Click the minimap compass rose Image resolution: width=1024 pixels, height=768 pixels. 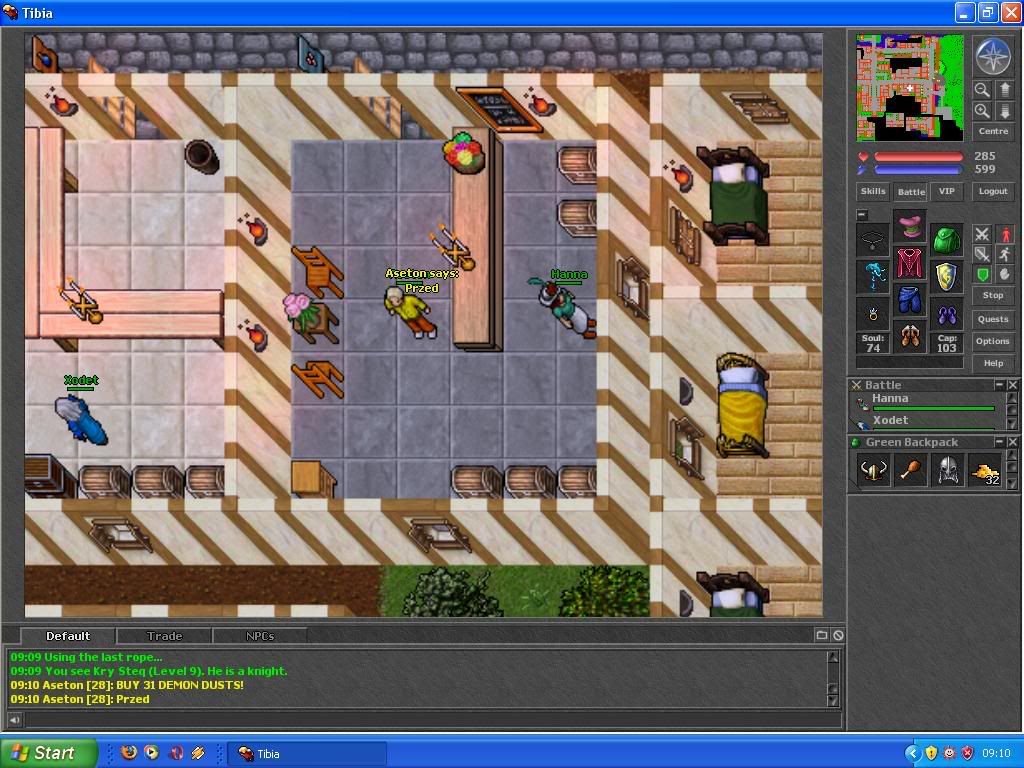pos(993,56)
